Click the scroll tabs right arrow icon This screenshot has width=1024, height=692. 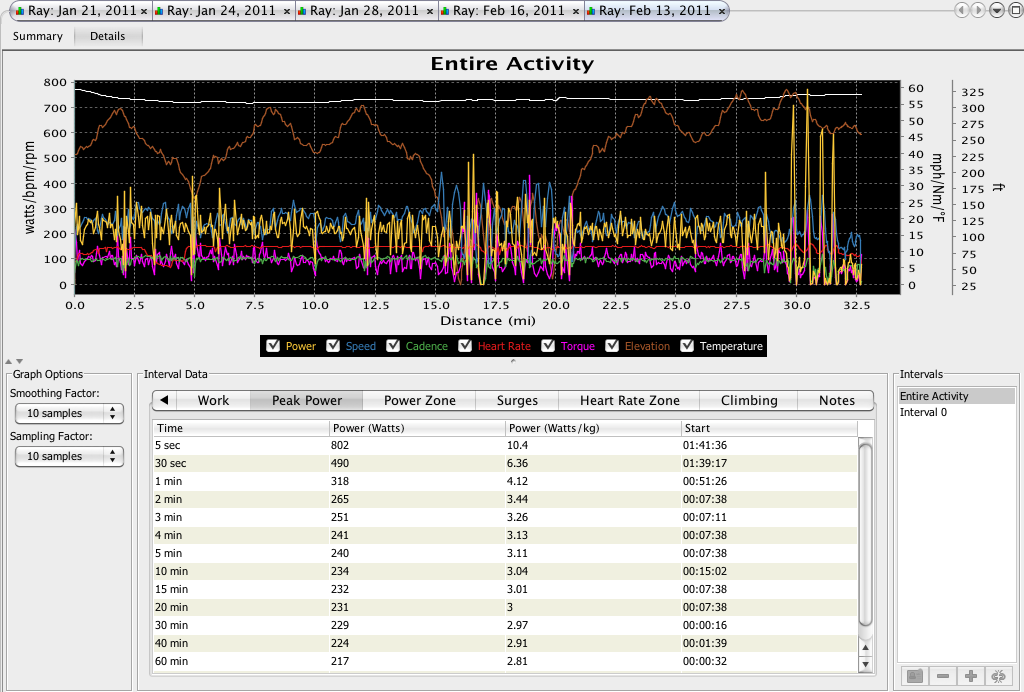[978, 10]
